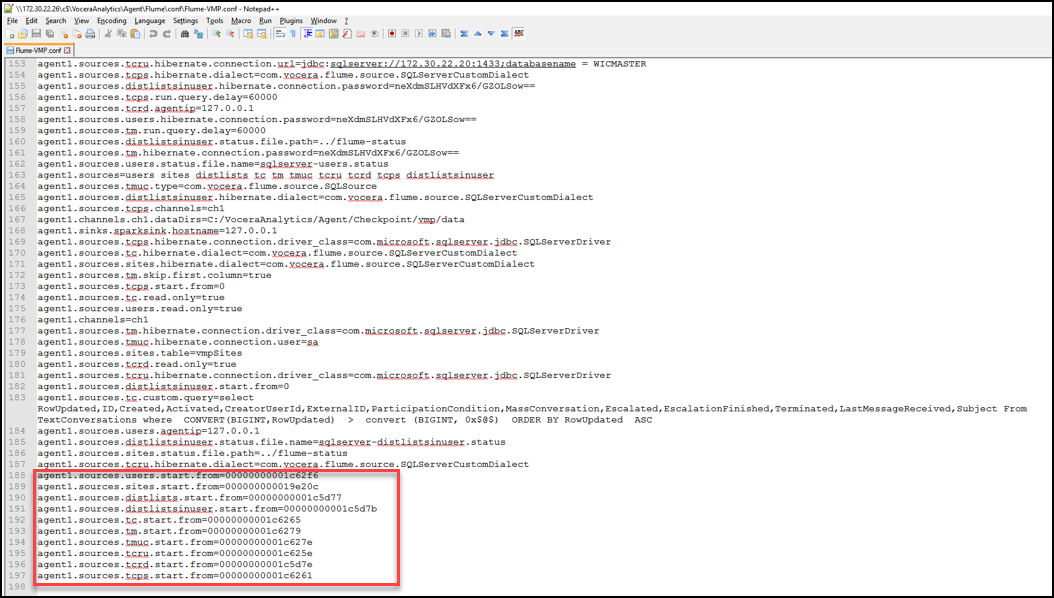
Task: Open the View menu
Action: pyautogui.click(x=81, y=21)
